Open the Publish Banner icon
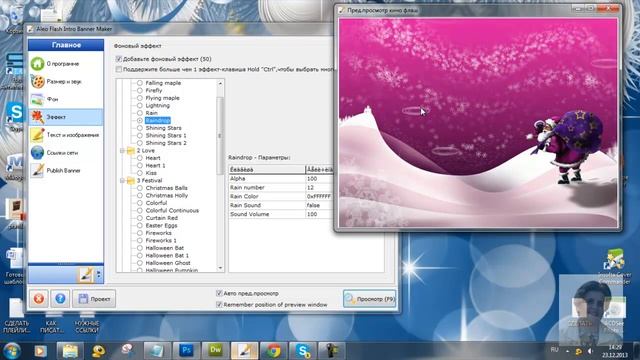The image size is (640, 360). (x=37, y=171)
